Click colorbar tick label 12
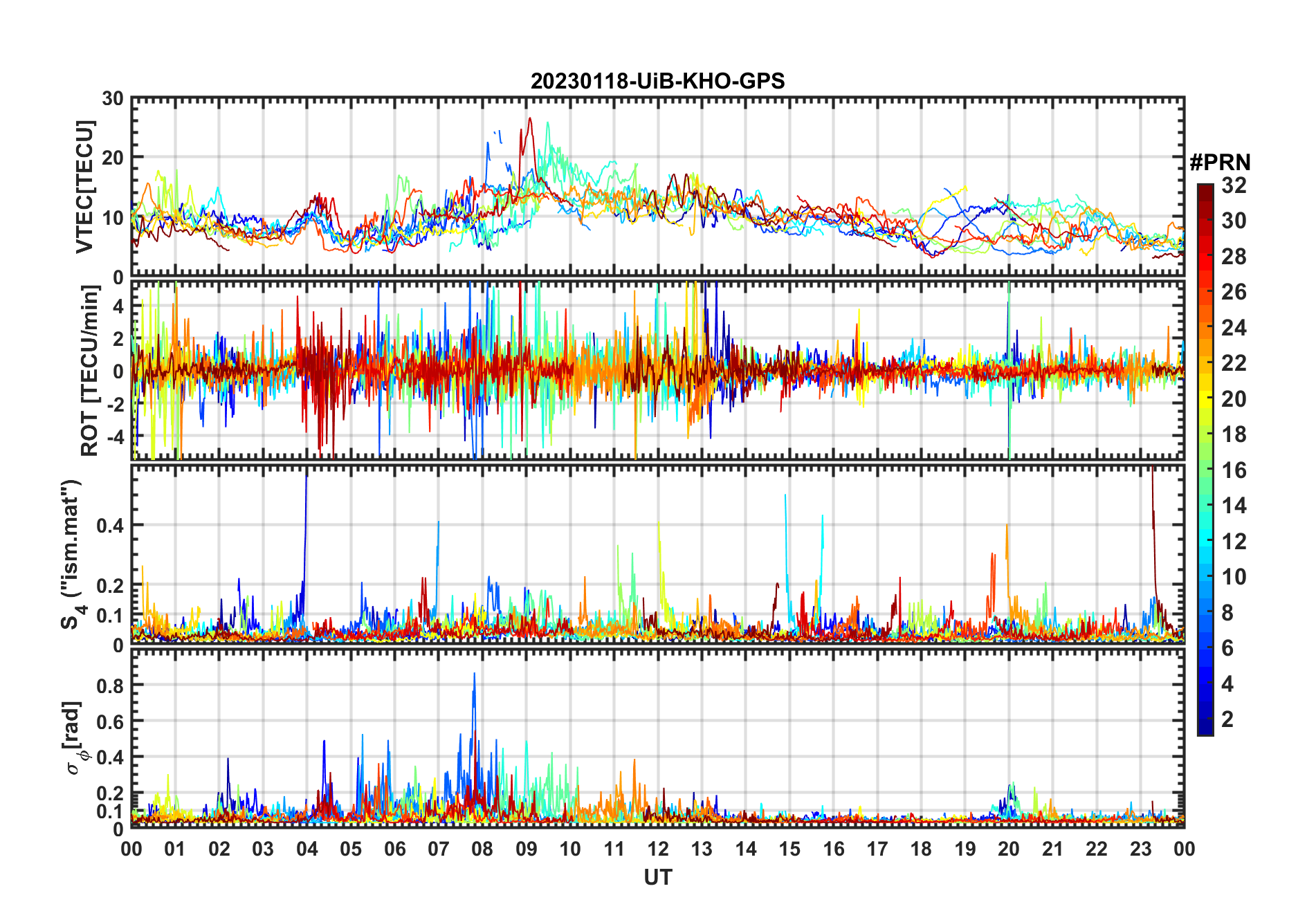The height and width of the screenshot is (920, 1316). click(x=1234, y=542)
